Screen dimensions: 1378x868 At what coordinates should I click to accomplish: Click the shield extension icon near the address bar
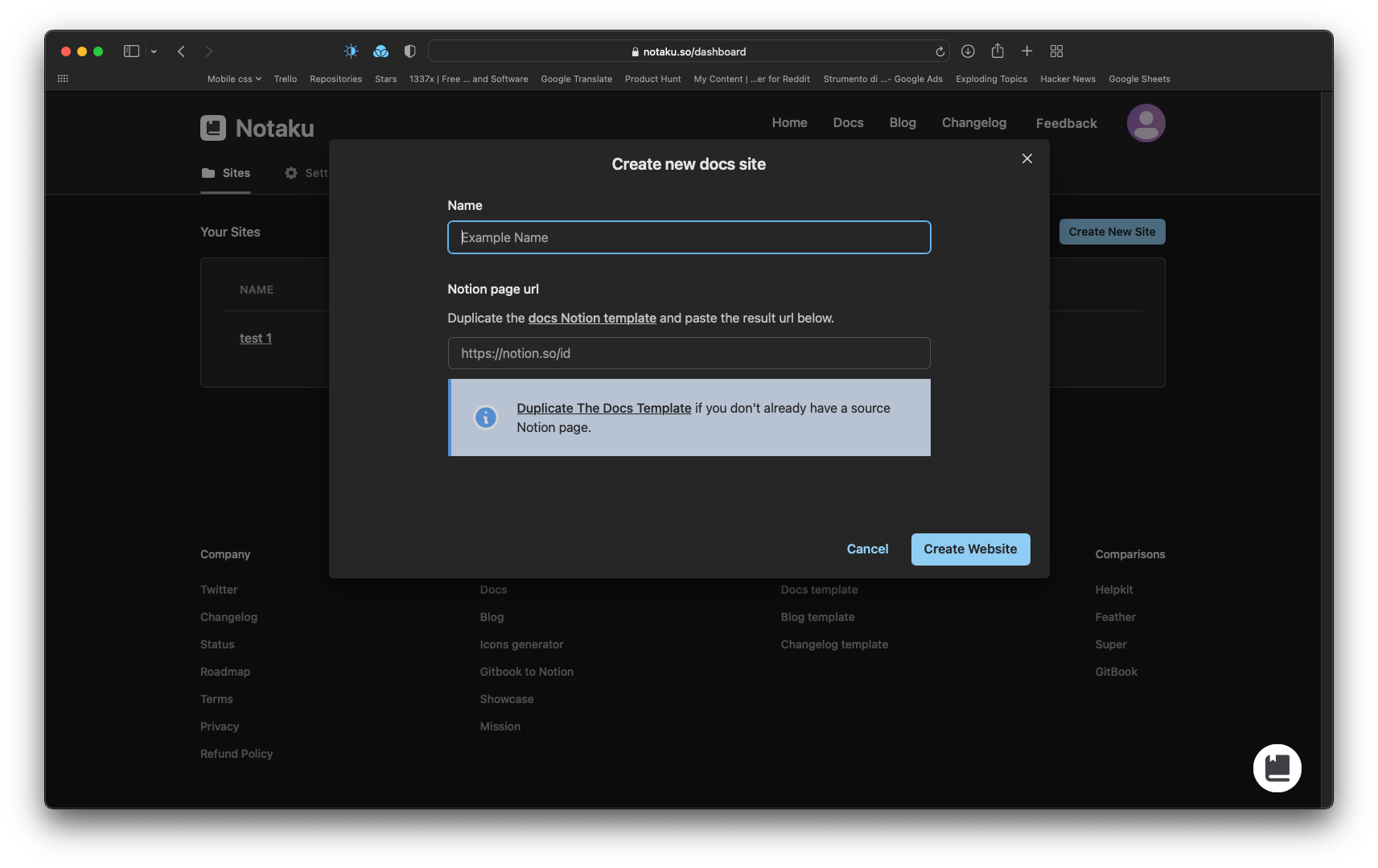(x=409, y=51)
